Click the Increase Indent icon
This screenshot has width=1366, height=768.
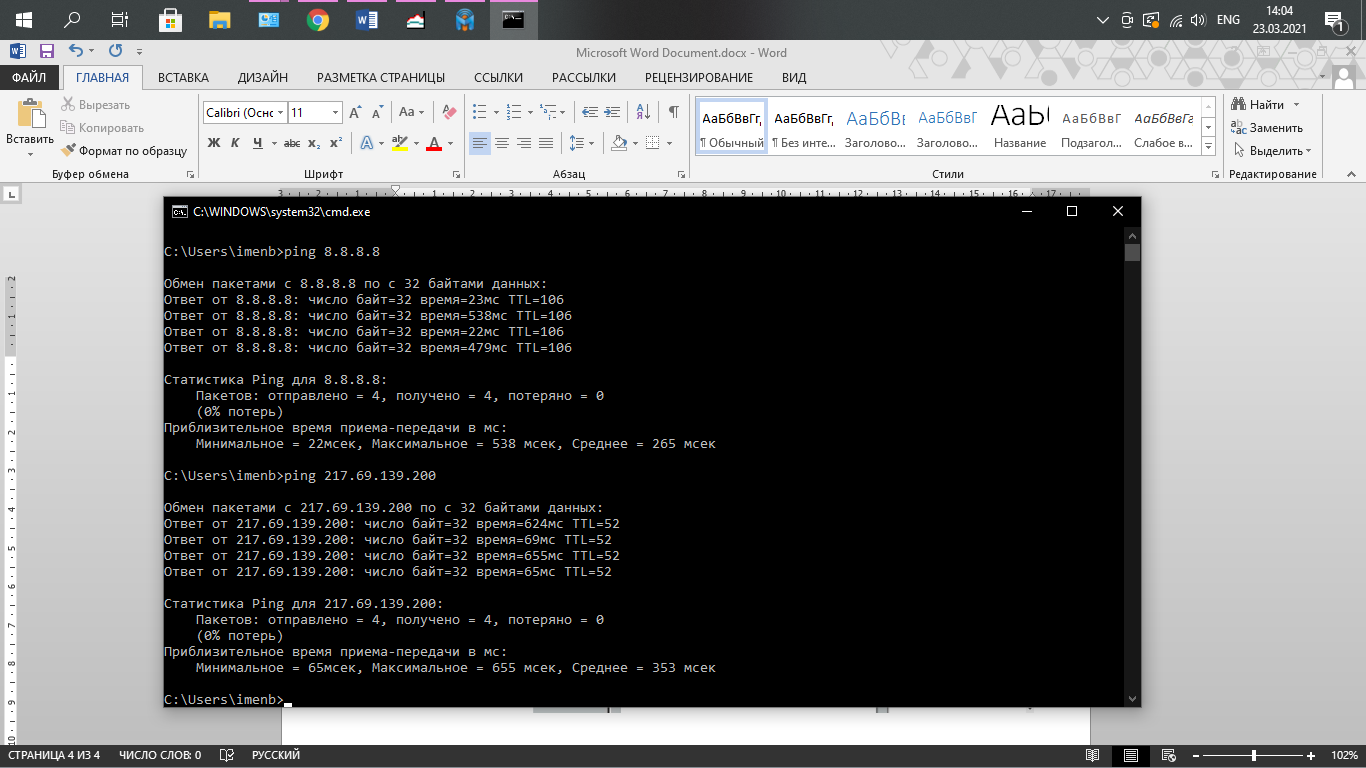click(612, 112)
